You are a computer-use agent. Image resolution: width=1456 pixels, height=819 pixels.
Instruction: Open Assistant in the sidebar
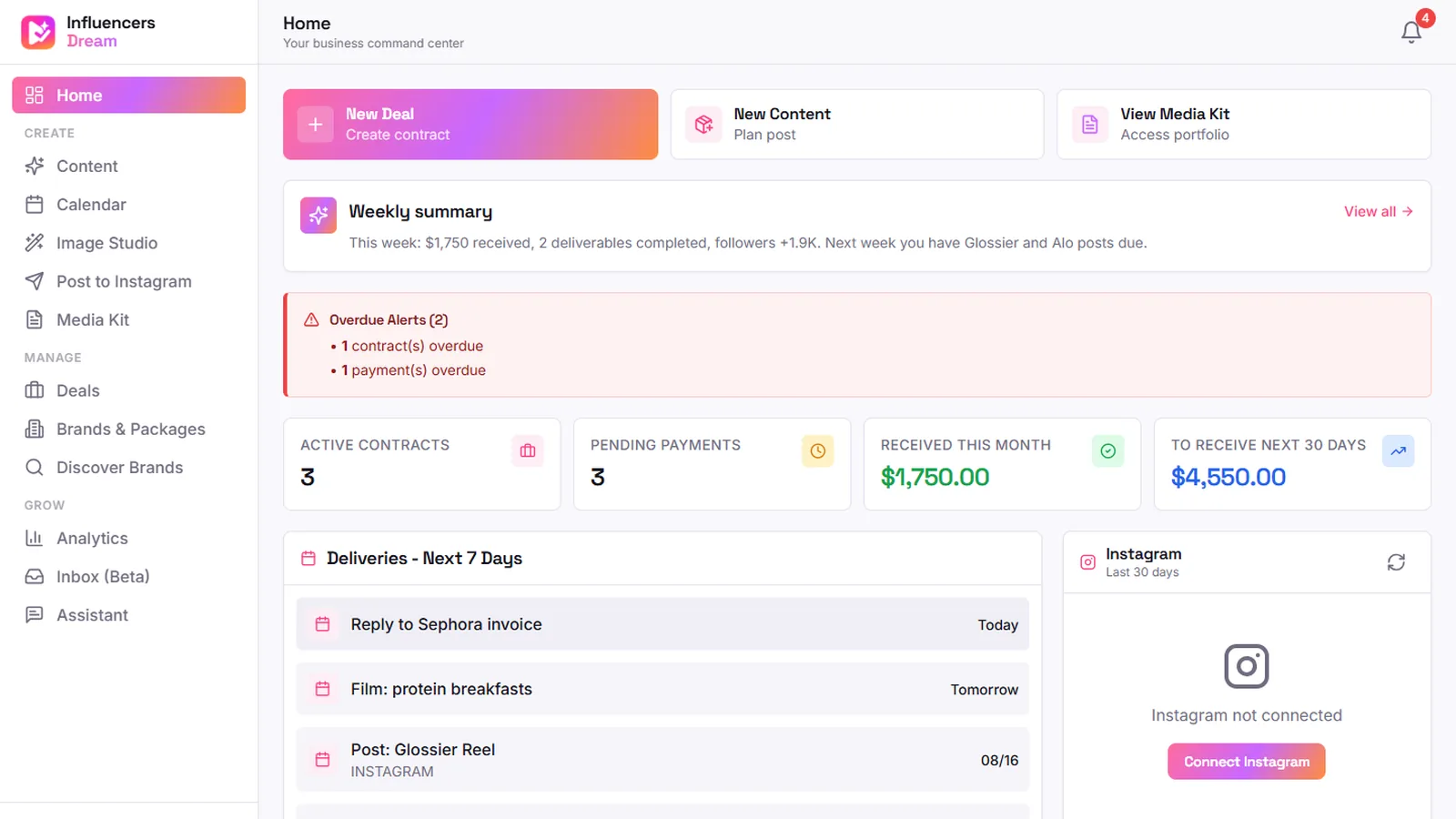128,614
